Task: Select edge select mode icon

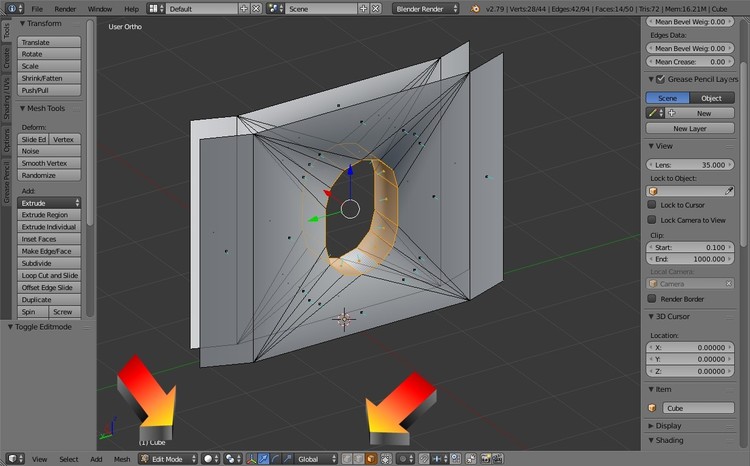Action: click(x=358, y=459)
